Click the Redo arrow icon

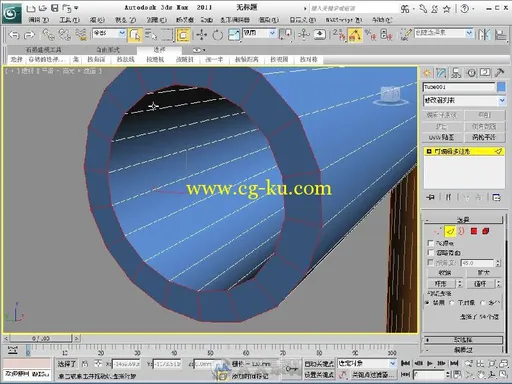point(30,35)
